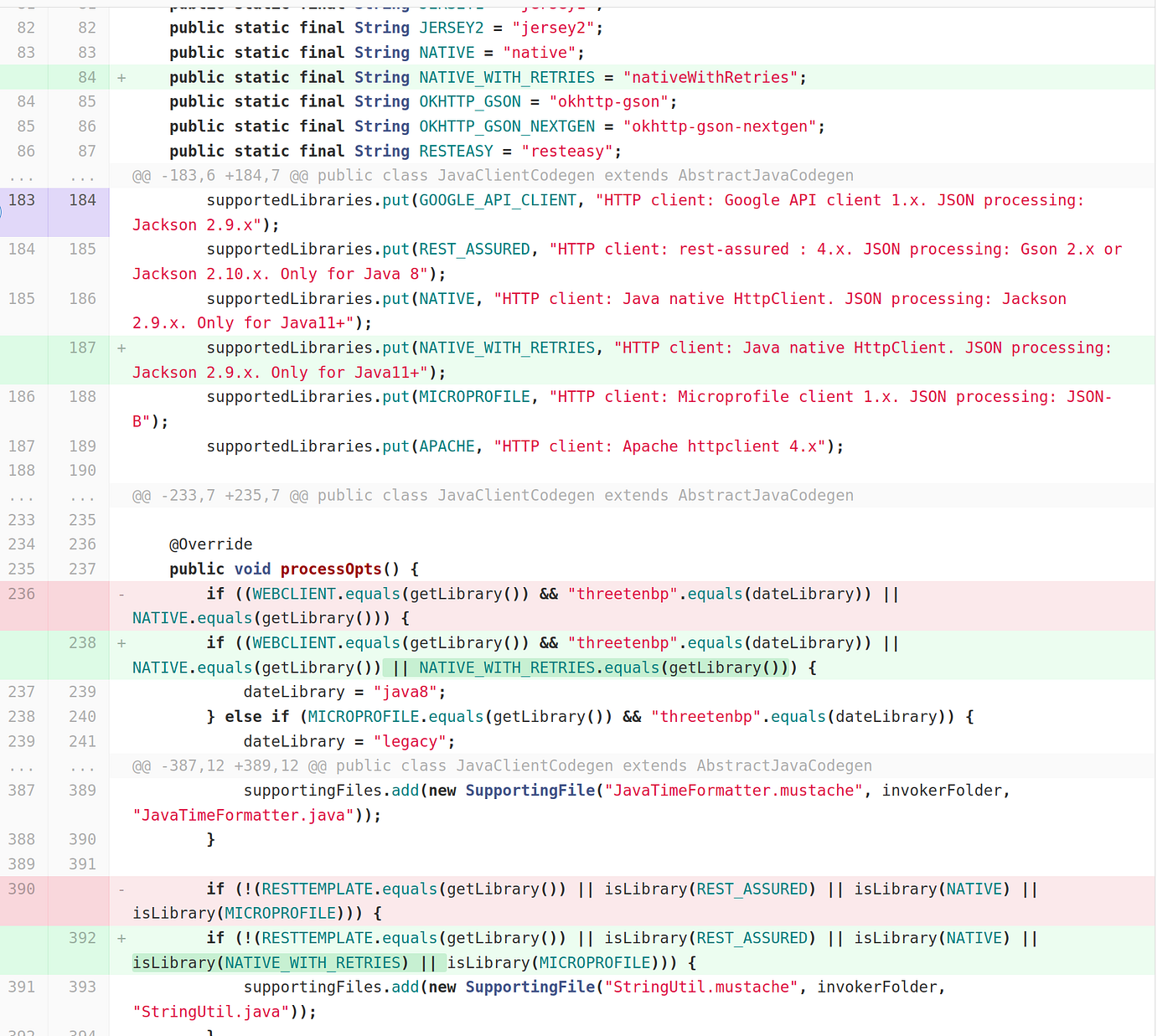1173x1036 pixels.
Task: Select the highlighted line pair 183-184
Action: pyautogui.click(x=50, y=200)
